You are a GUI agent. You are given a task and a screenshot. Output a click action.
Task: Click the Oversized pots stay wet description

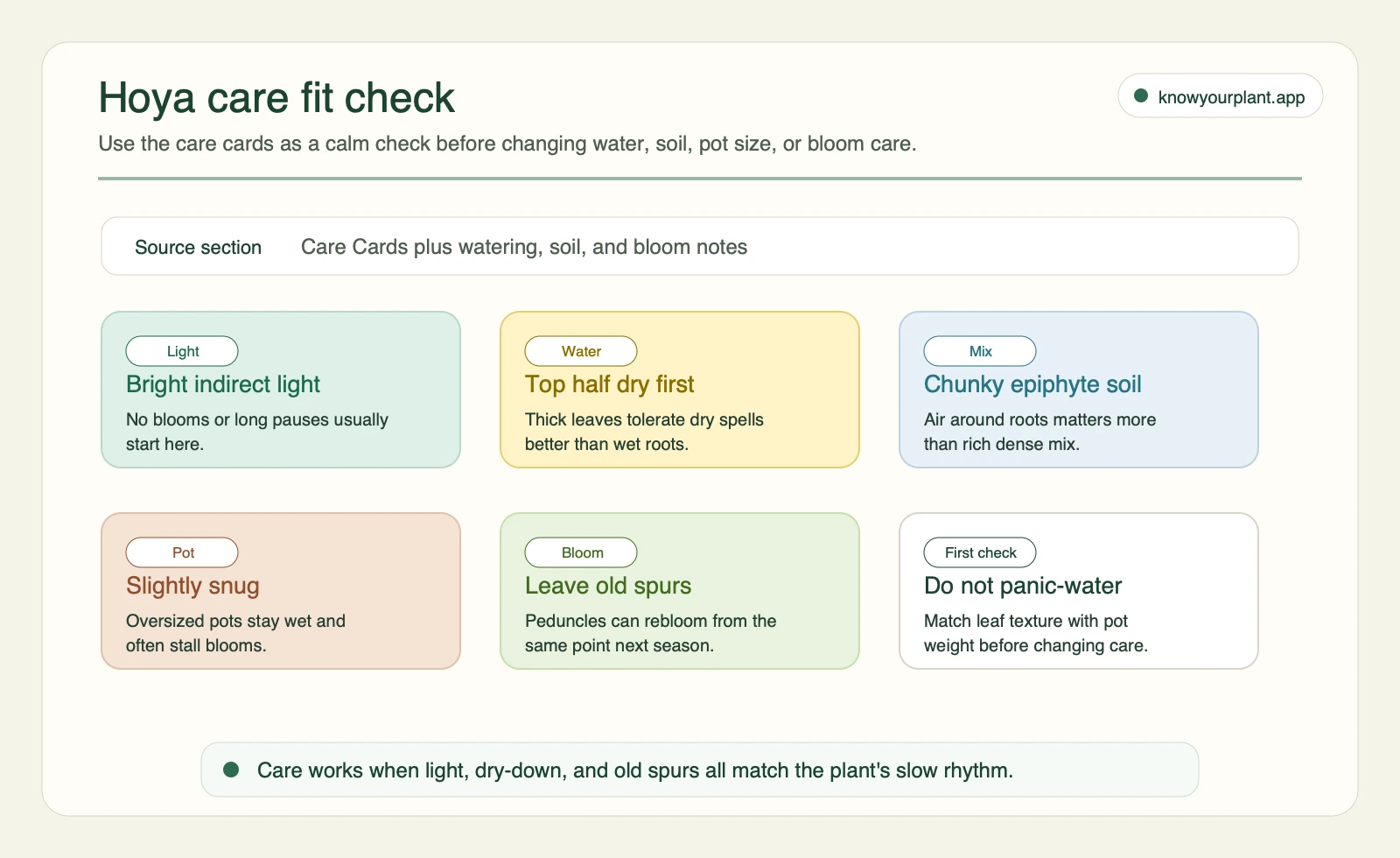[x=235, y=633]
